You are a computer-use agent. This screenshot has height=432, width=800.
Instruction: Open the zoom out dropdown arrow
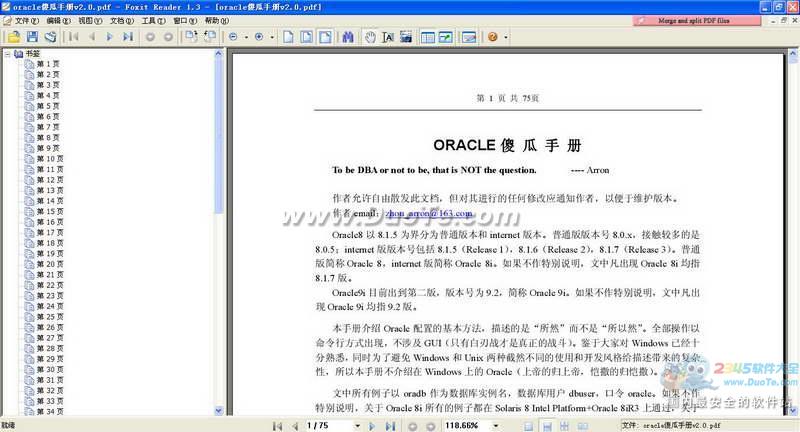246,37
